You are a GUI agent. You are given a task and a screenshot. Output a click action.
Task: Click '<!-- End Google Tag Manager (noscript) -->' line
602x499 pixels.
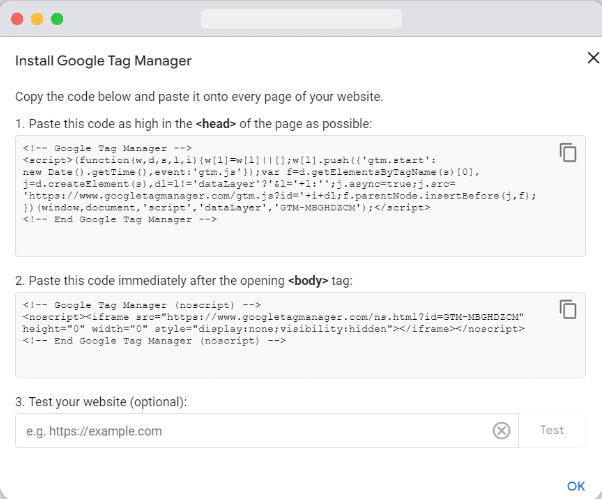click(154, 341)
